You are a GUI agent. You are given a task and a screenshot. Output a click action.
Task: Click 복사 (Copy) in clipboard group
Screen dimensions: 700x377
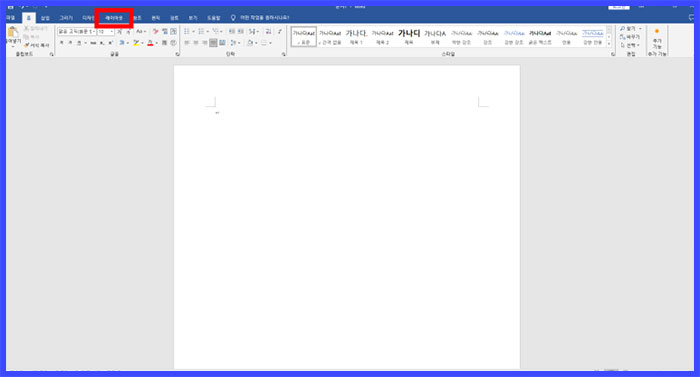coord(32,37)
